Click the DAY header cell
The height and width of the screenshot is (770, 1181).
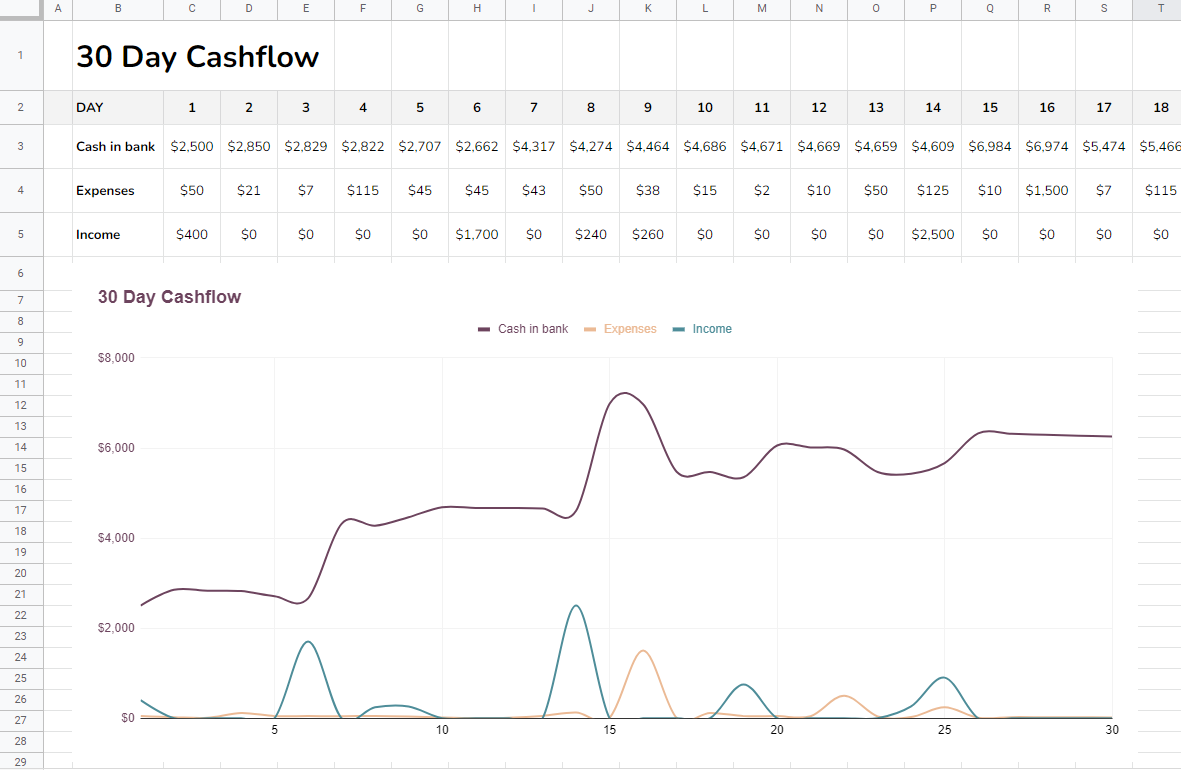tap(91, 107)
